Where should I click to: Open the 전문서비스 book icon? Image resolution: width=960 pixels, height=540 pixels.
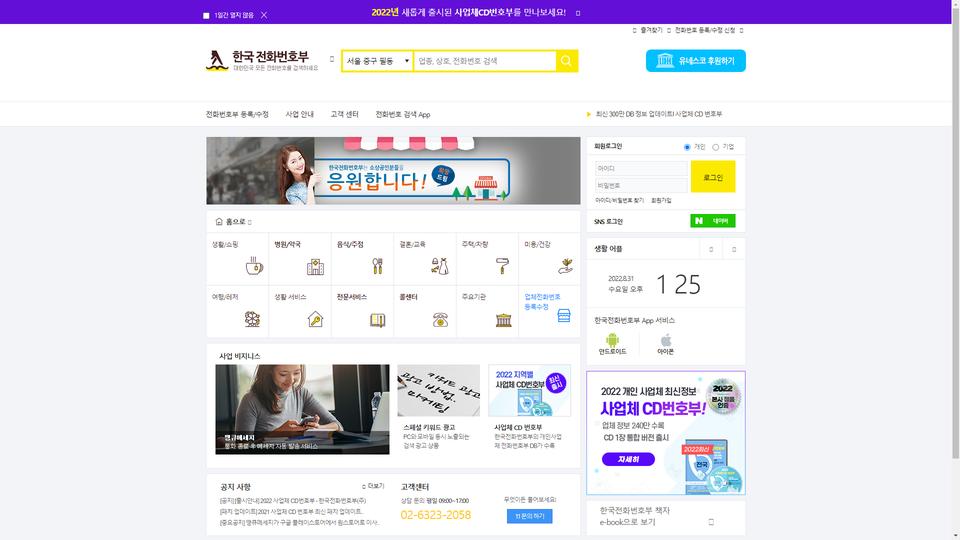378,320
